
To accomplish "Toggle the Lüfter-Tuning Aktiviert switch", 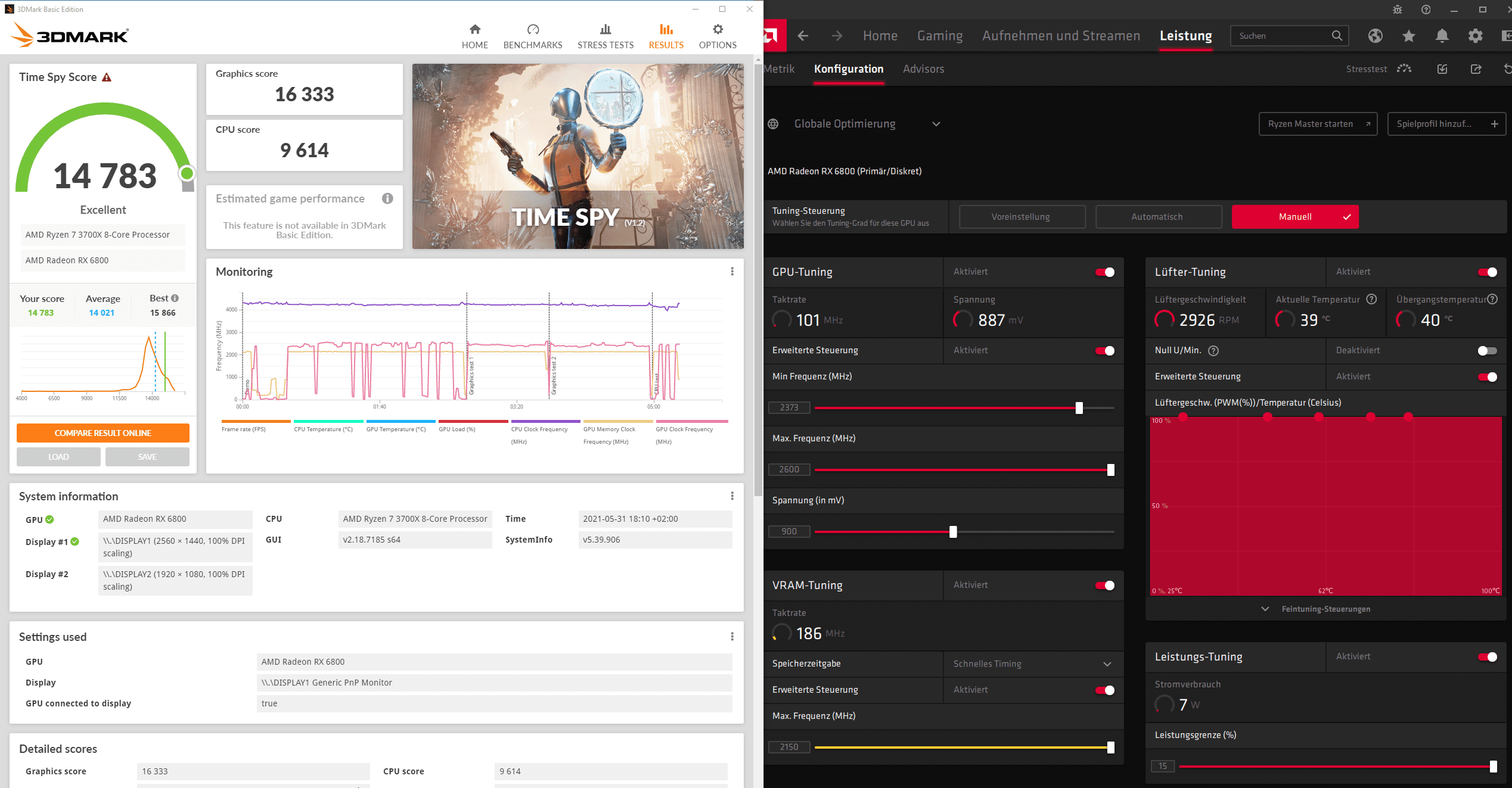I will point(1487,272).
